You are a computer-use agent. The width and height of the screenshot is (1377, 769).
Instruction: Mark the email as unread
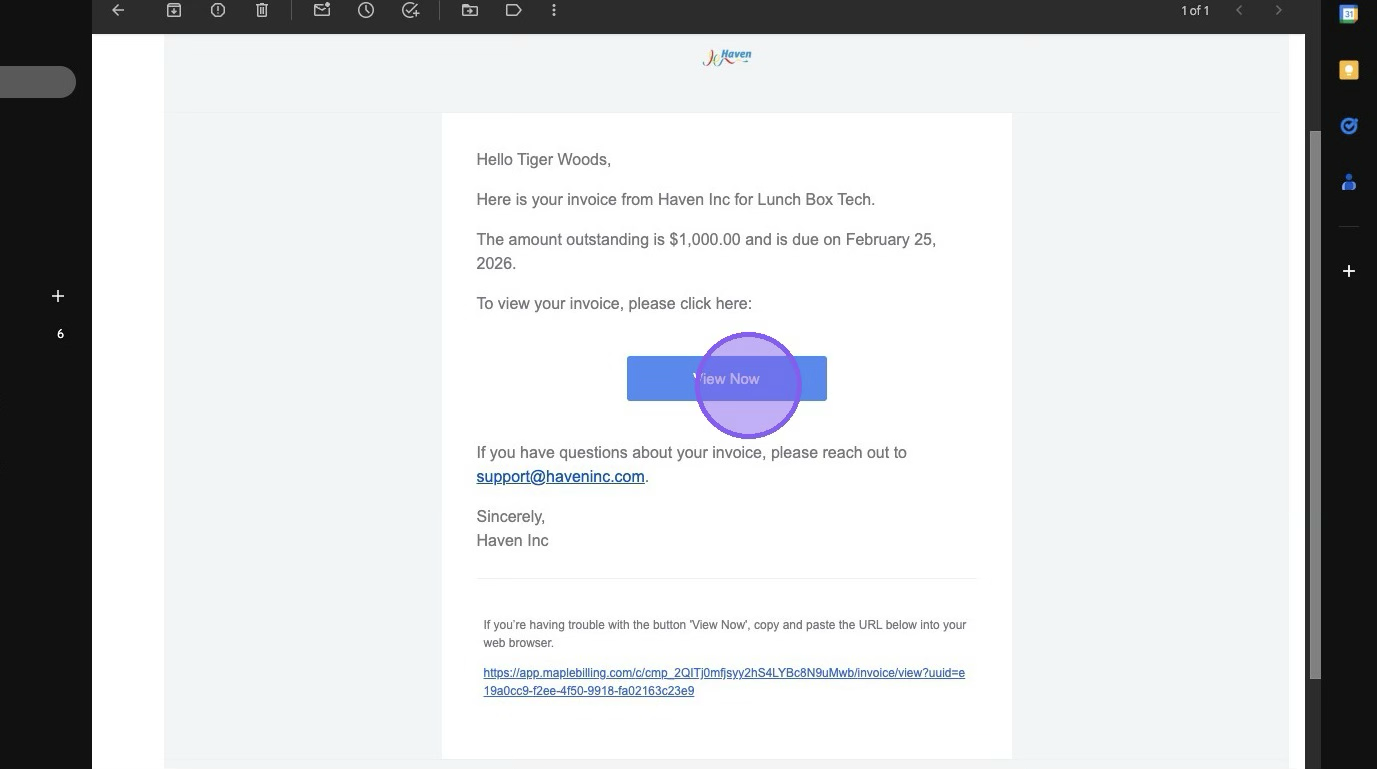pos(322,10)
